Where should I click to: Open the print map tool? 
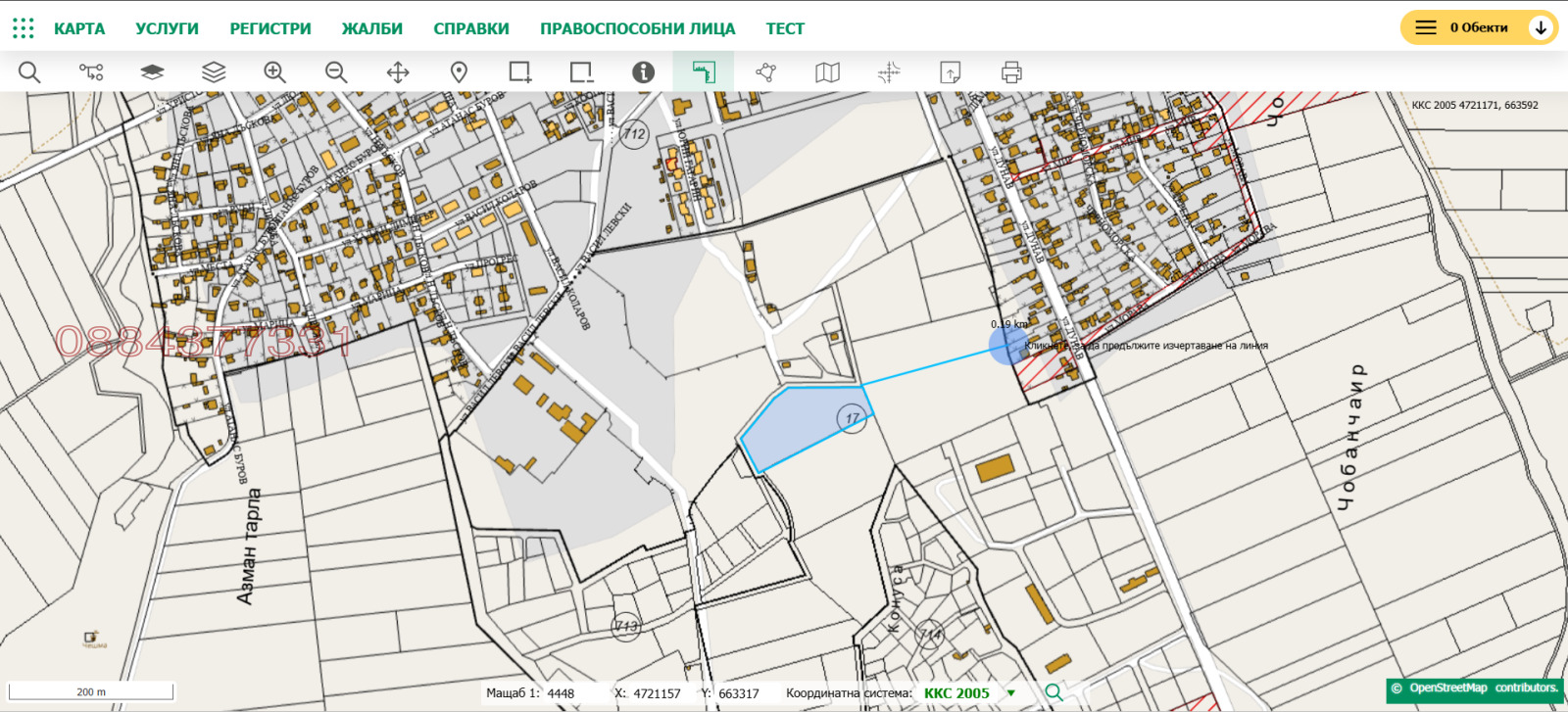pos(1011,72)
